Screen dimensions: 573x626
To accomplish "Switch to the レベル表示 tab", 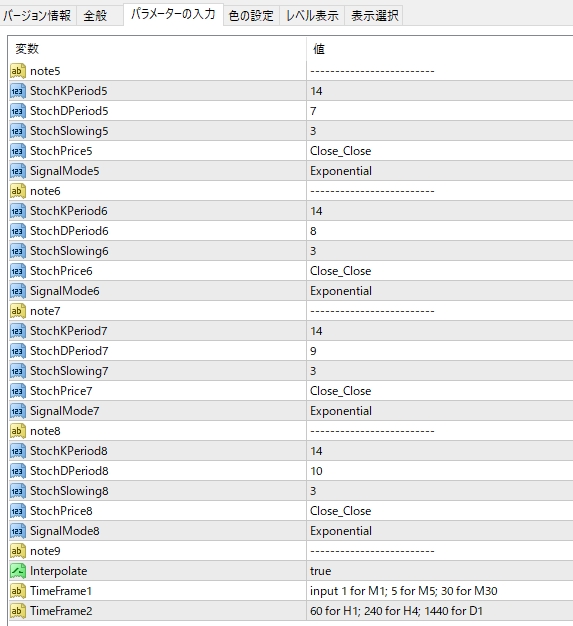I will (x=312, y=16).
